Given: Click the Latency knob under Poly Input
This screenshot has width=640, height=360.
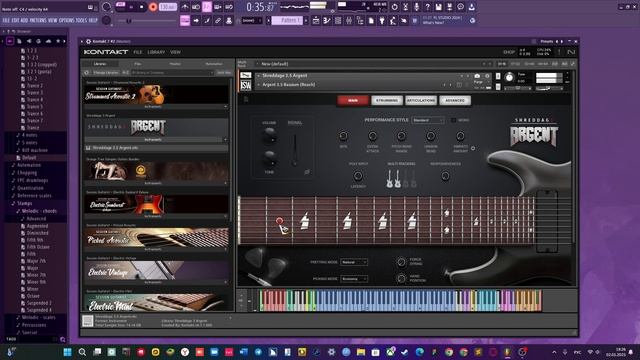Looking at the screenshot, I should pyautogui.click(x=358, y=176).
